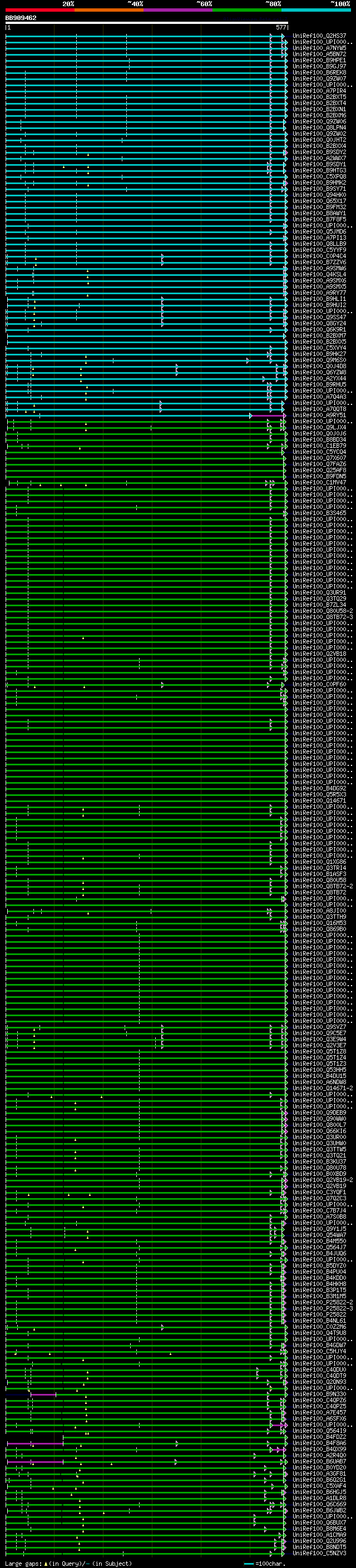356x1568 pixels.
Task: Click UniRef100_A9SMW6 hit name
Action: tap(319, 269)
